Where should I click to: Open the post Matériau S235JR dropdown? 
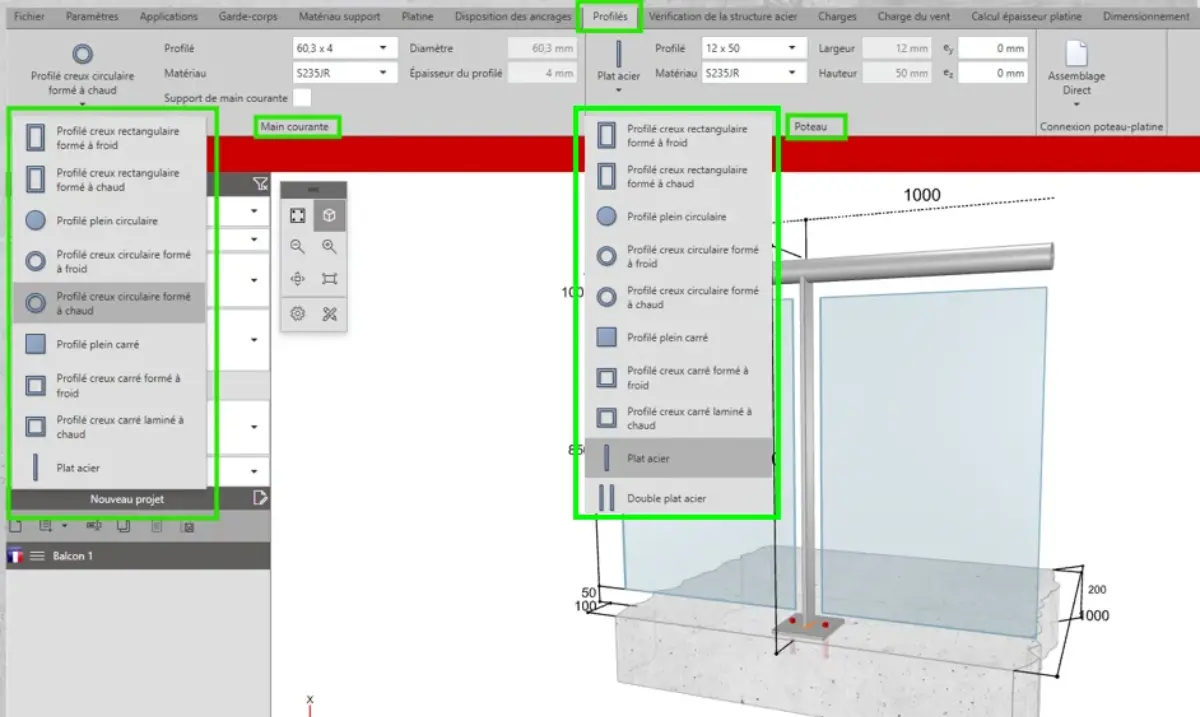coord(752,73)
